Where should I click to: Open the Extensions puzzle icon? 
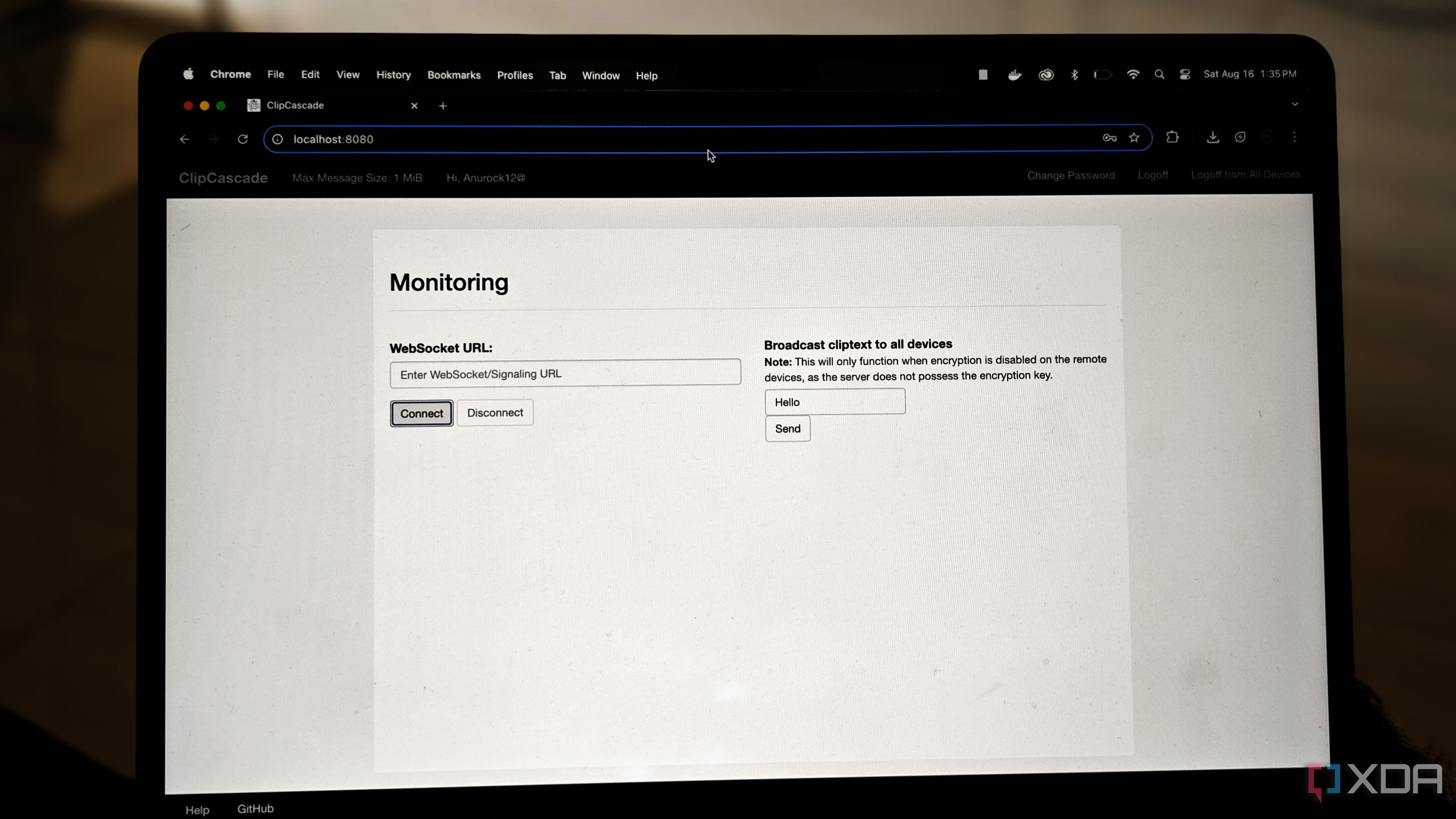(1172, 137)
